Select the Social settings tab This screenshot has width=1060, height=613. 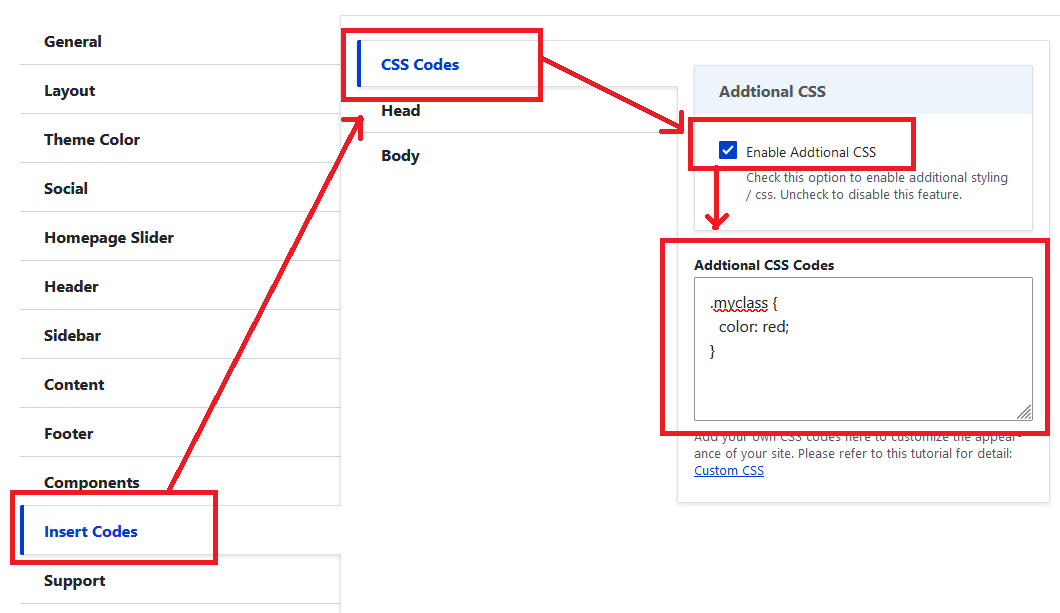pyautogui.click(x=66, y=189)
